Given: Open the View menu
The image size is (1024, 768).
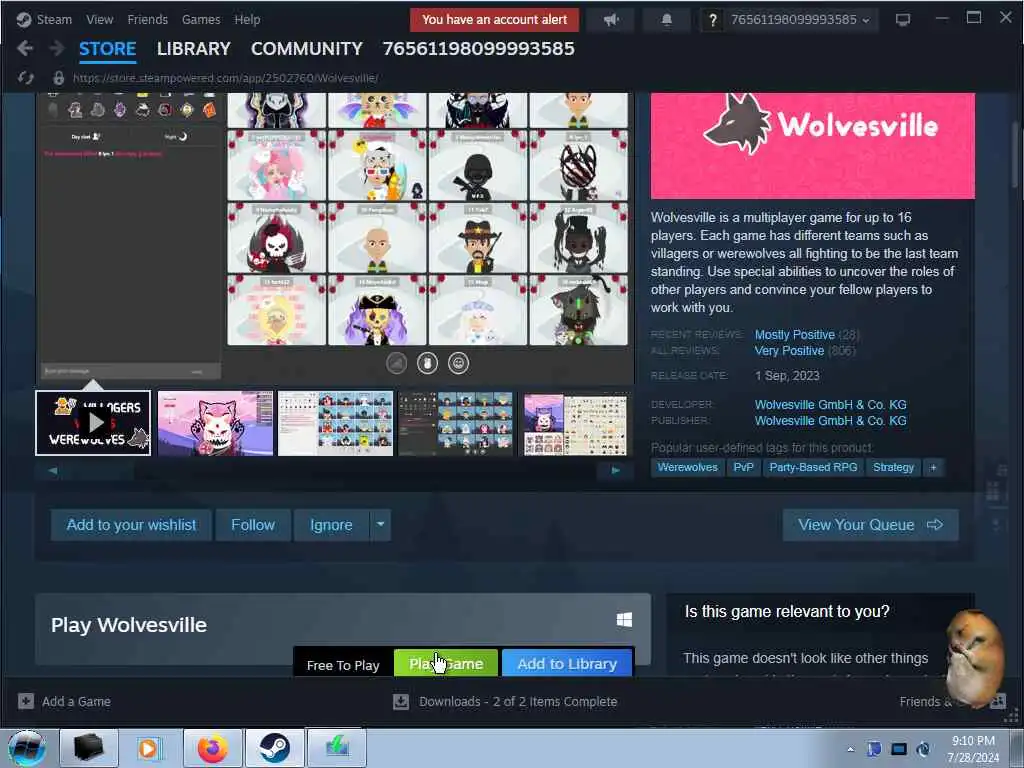Looking at the screenshot, I should pos(100,20).
